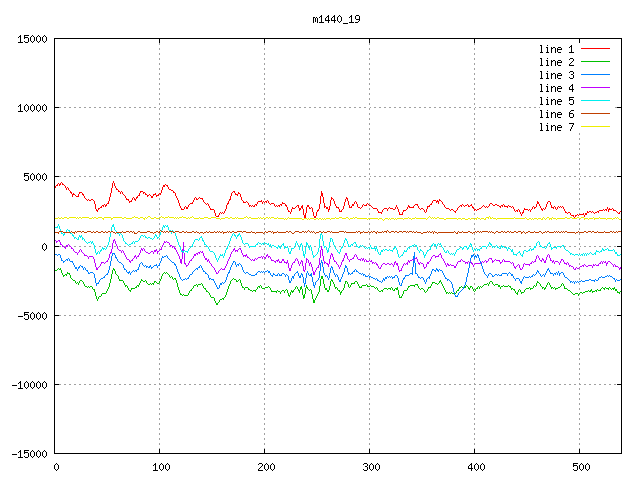Click the 0 x-axis tick label
The height and width of the screenshot is (480, 640).
point(56,467)
